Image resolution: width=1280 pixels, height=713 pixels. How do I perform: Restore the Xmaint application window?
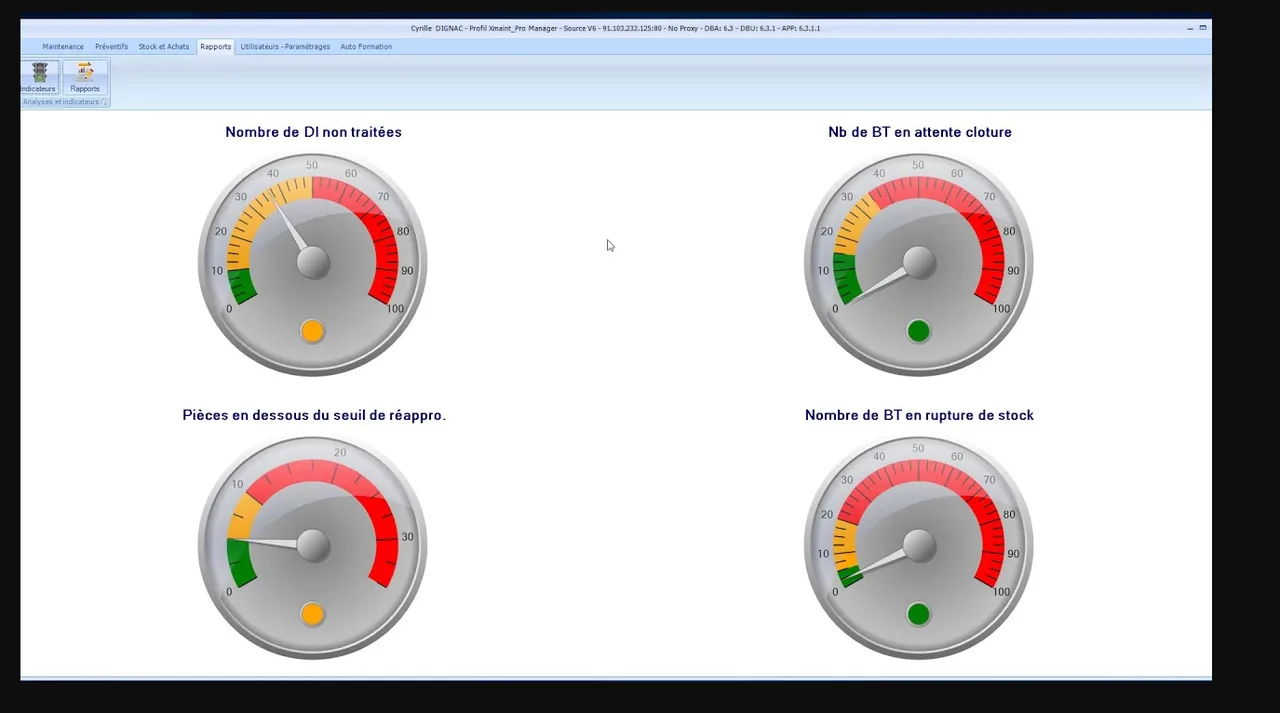click(x=1203, y=27)
